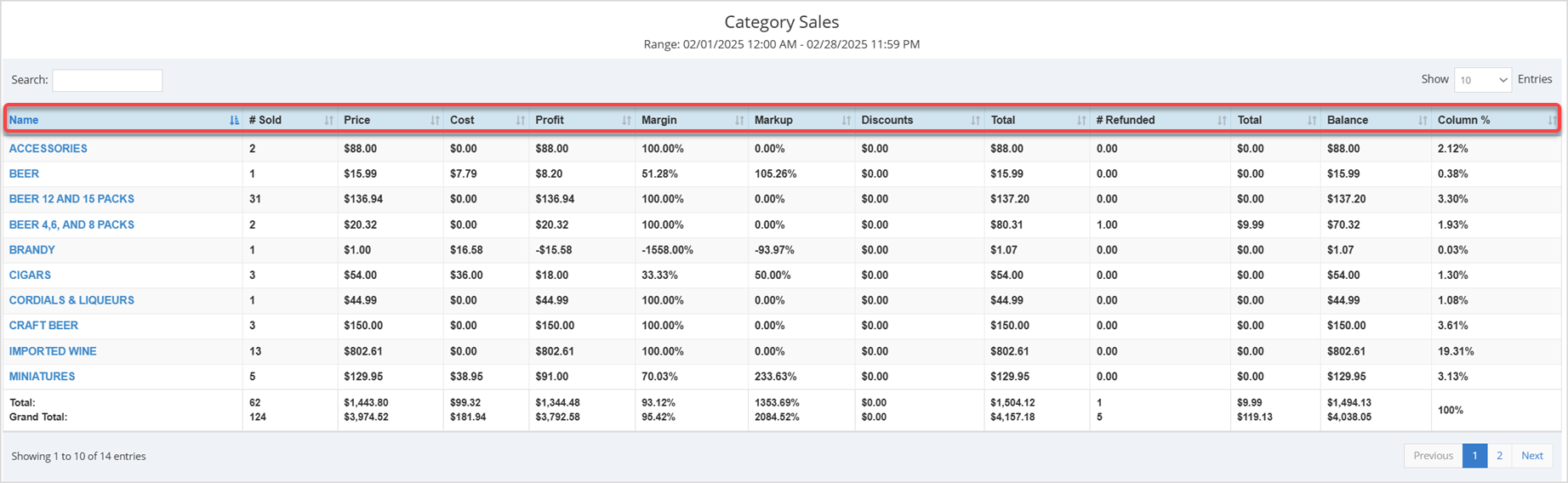Select Grand Total price $3,974.52
This screenshot has width=1568, height=483.
pos(366,417)
